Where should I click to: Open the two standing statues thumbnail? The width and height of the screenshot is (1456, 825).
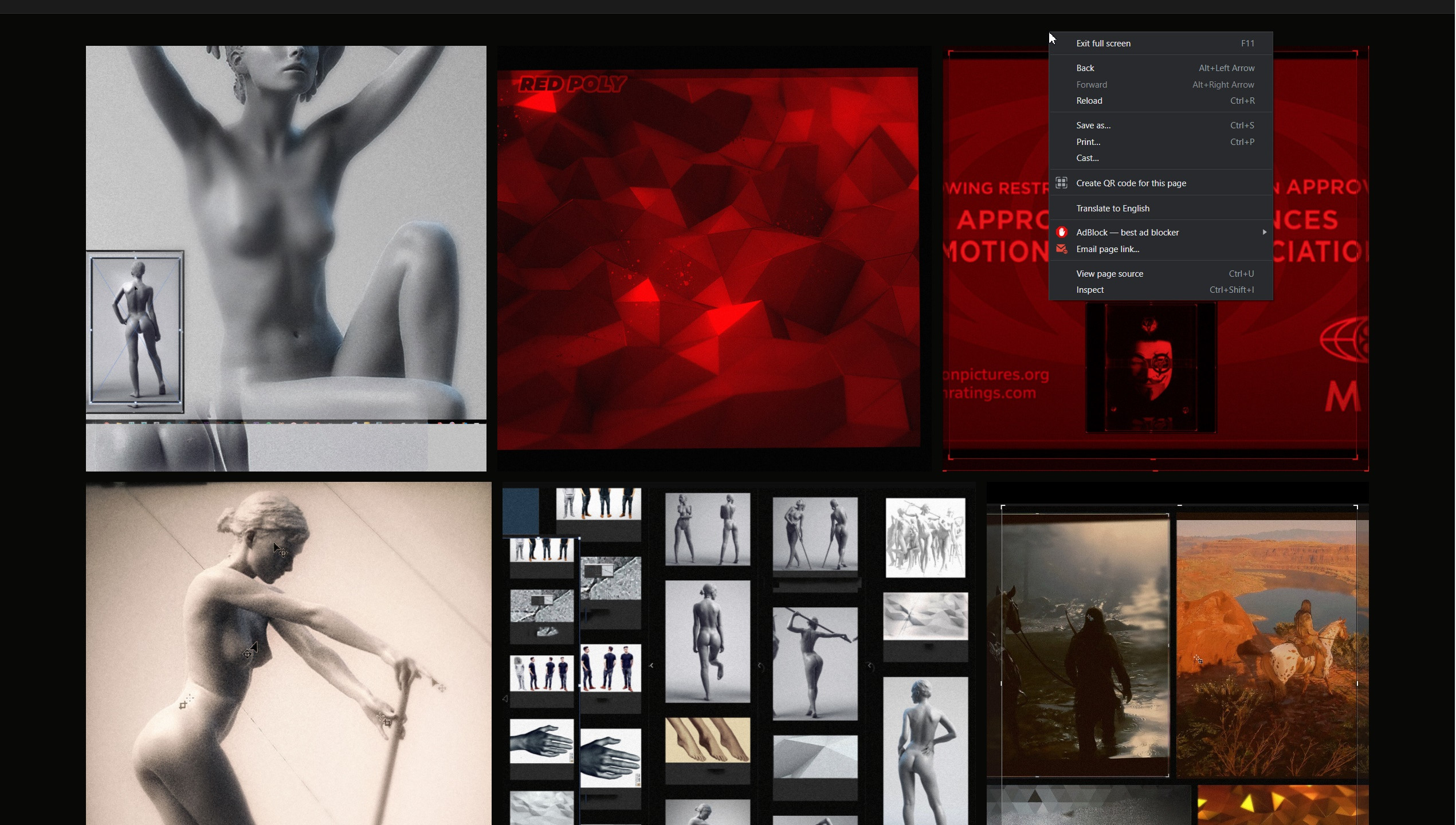(x=708, y=529)
